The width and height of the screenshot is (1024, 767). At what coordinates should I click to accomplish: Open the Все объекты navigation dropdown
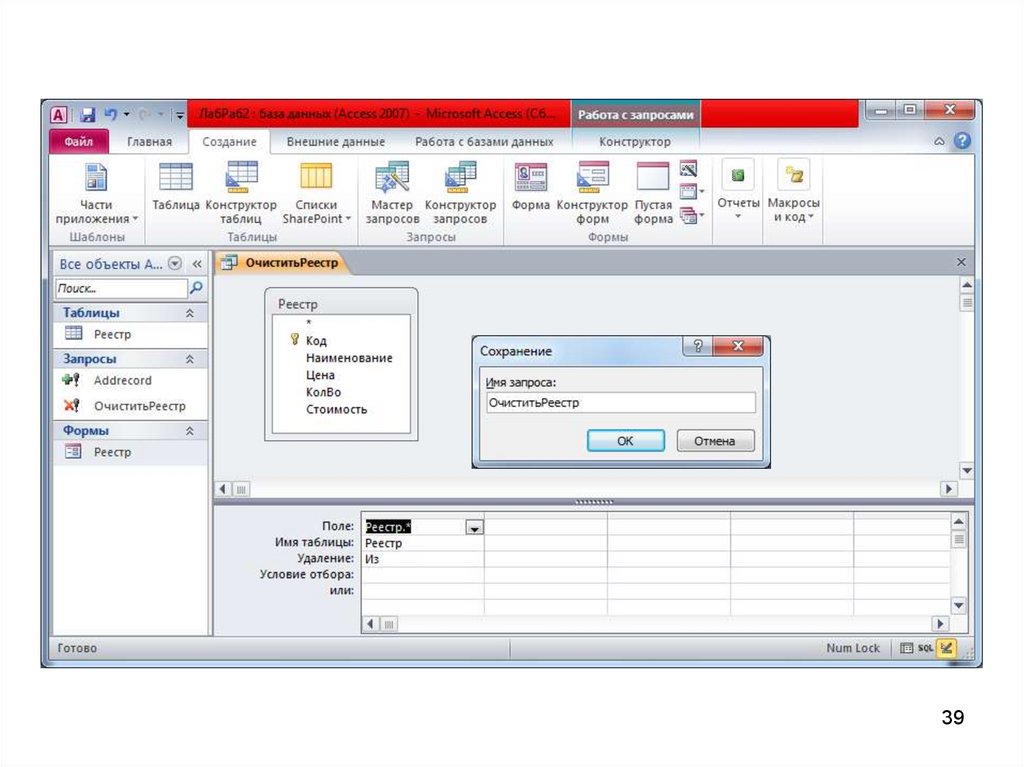[x=175, y=263]
